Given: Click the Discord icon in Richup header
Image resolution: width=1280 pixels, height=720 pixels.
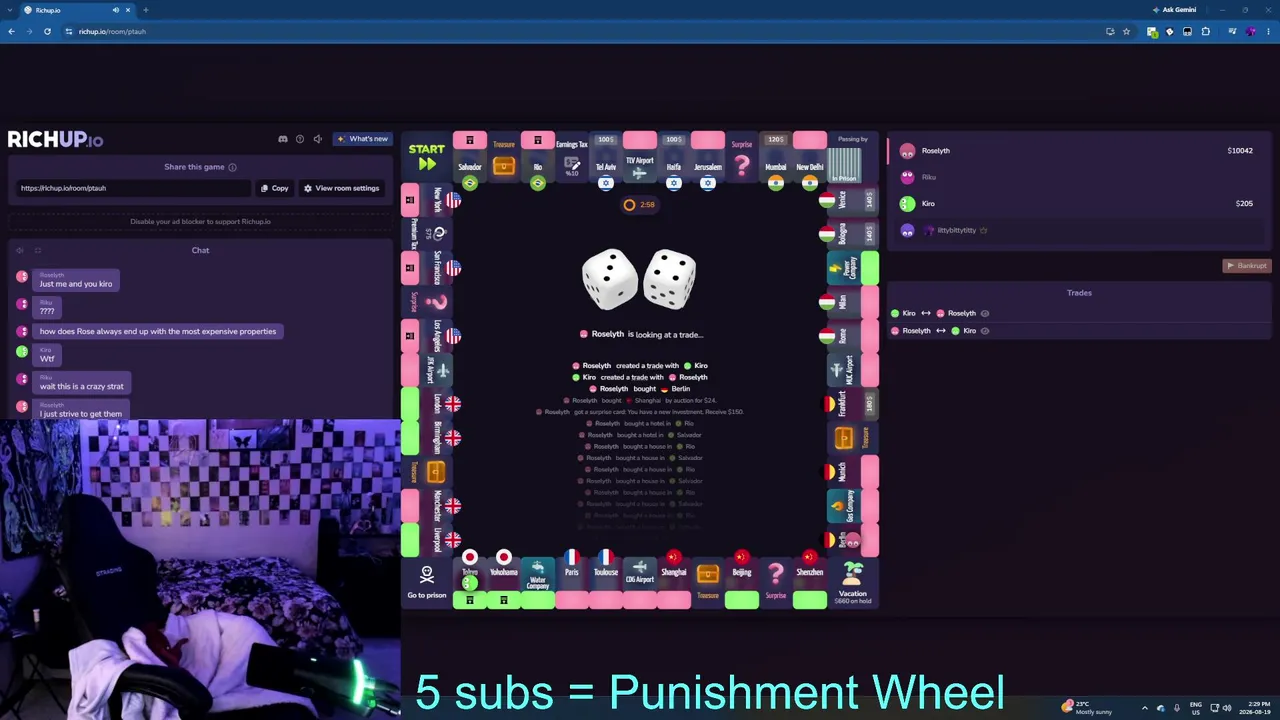Looking at the screenshot, I should [x=283, y=139].
